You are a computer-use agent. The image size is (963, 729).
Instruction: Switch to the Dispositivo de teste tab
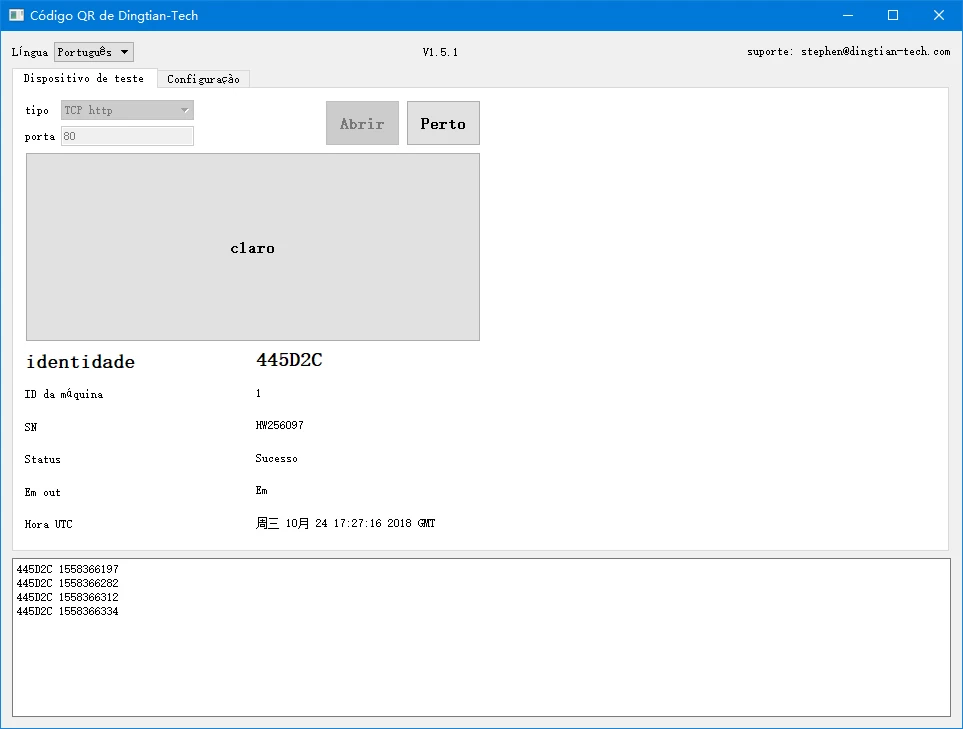coord(84,78)
